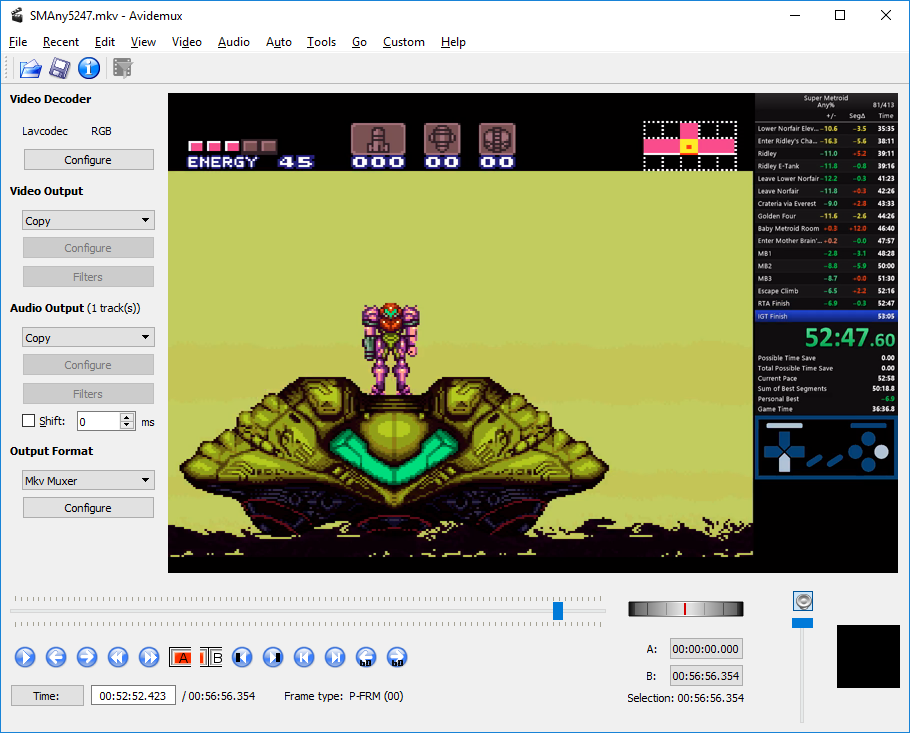910x733 pixels.
Task: Click Configure under Video Decoder
Action: (88, 160)
